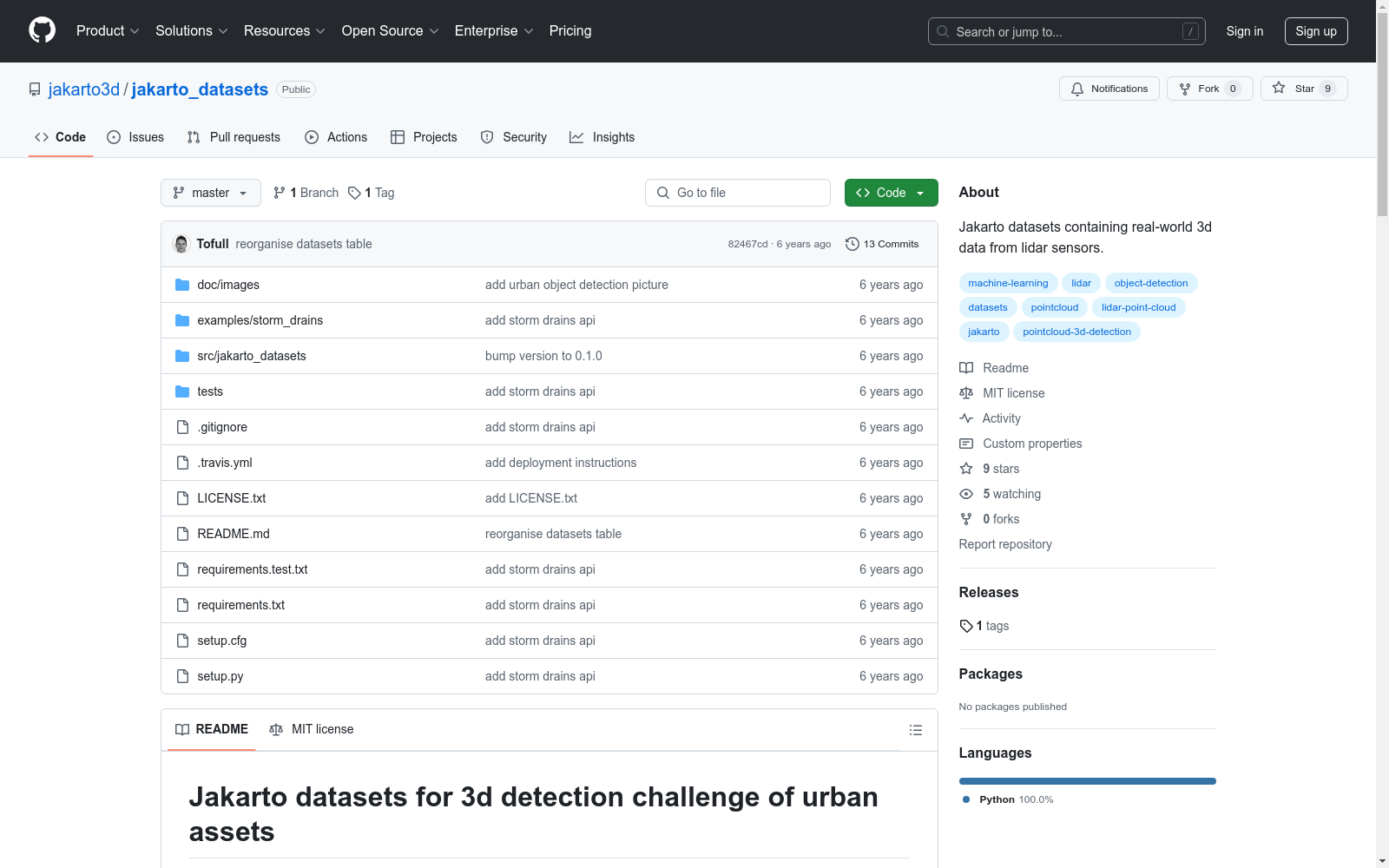The height and width of the screenshot is (868, 1389).
Task: Click the book icon next to Readme
Action: [x=966, y=368]
